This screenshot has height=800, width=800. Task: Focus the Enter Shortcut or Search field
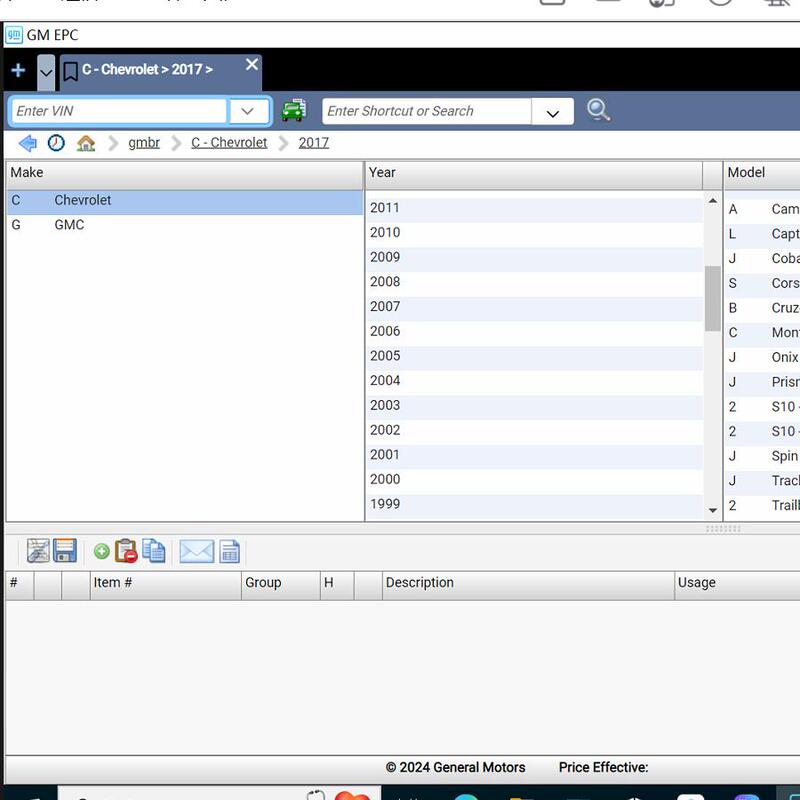click(x=427, y=111)
